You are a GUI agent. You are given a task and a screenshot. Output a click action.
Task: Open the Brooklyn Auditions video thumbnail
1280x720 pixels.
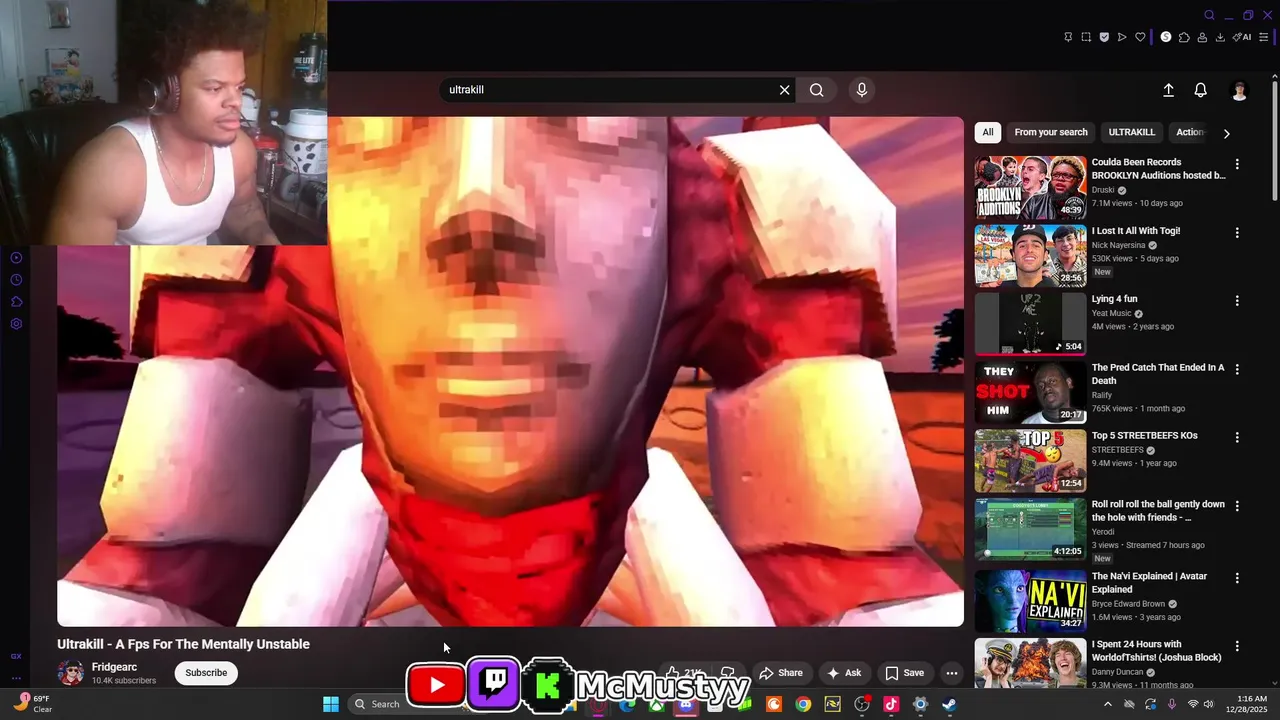(1030, 187)
